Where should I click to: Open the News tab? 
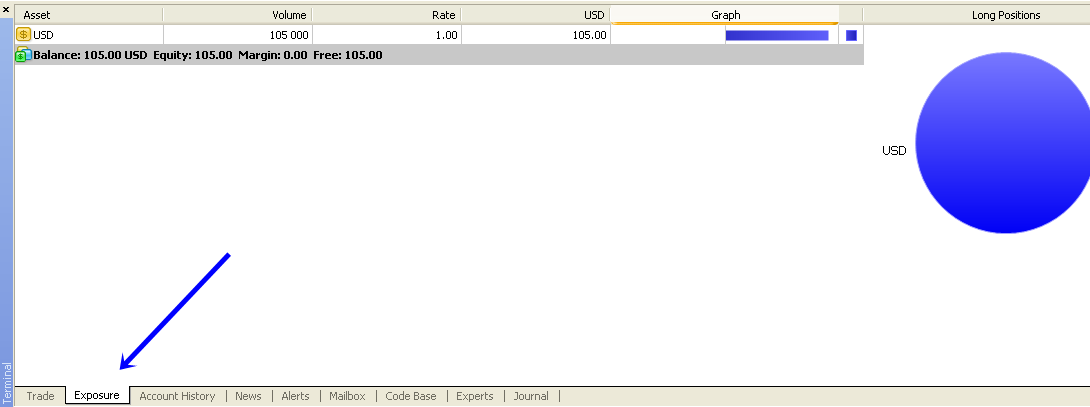pyautogui.click(x=248, y=396)
